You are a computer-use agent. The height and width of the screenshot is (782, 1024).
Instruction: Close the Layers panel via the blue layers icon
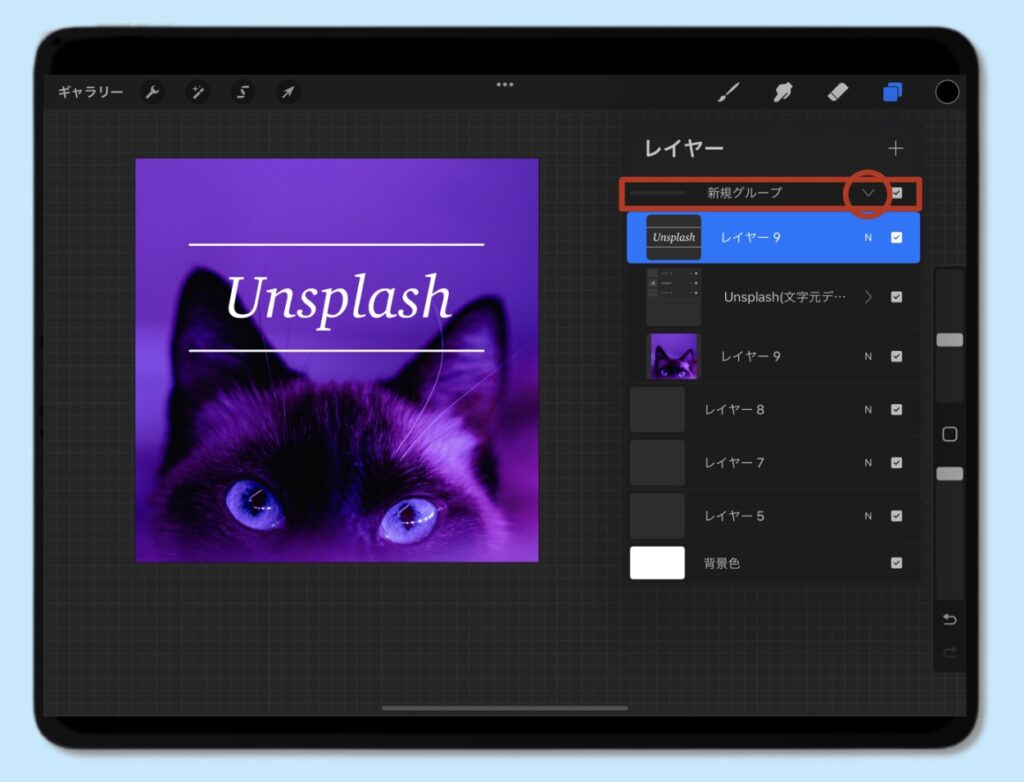(892, 92)
